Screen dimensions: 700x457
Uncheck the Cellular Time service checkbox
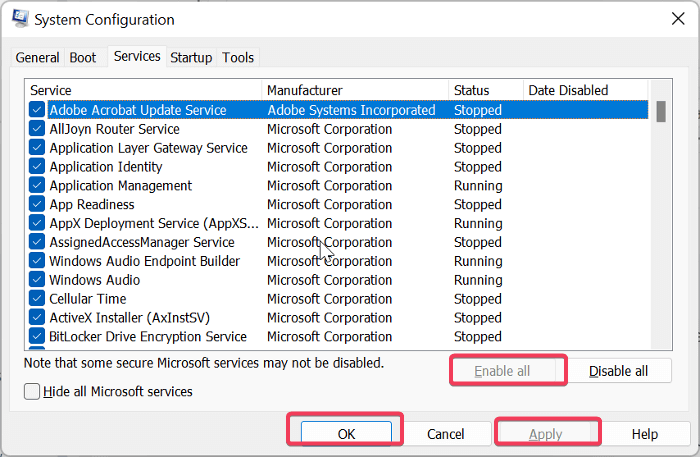[x=37, y=299]
